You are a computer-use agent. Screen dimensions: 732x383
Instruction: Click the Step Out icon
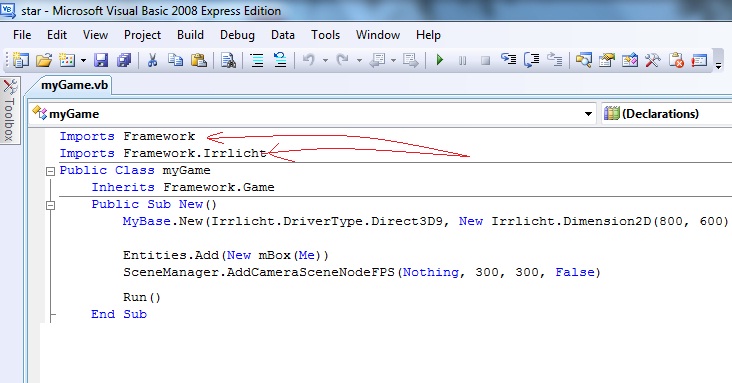555,59
